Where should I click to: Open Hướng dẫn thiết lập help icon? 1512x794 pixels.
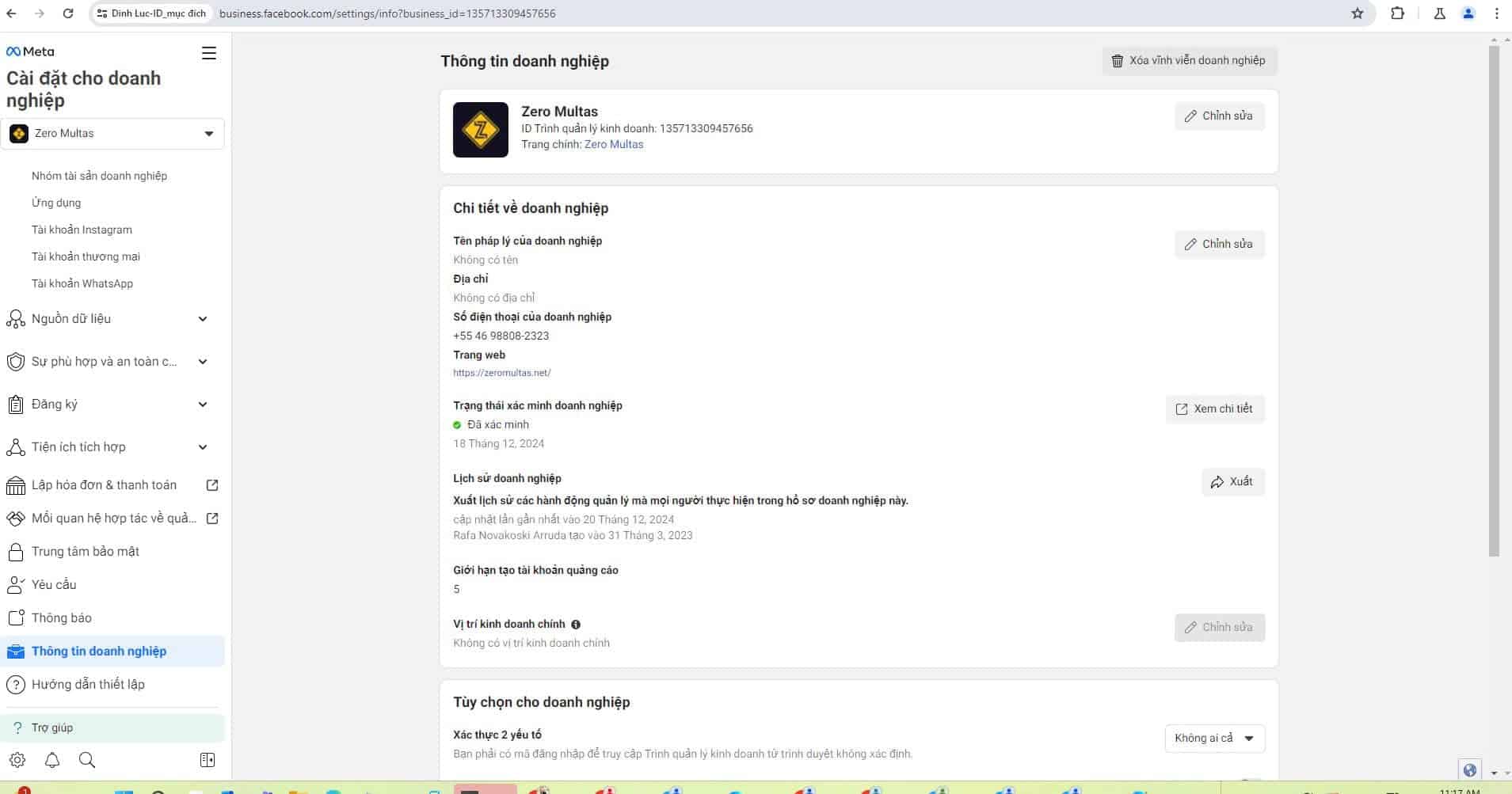tap(16, 685)
